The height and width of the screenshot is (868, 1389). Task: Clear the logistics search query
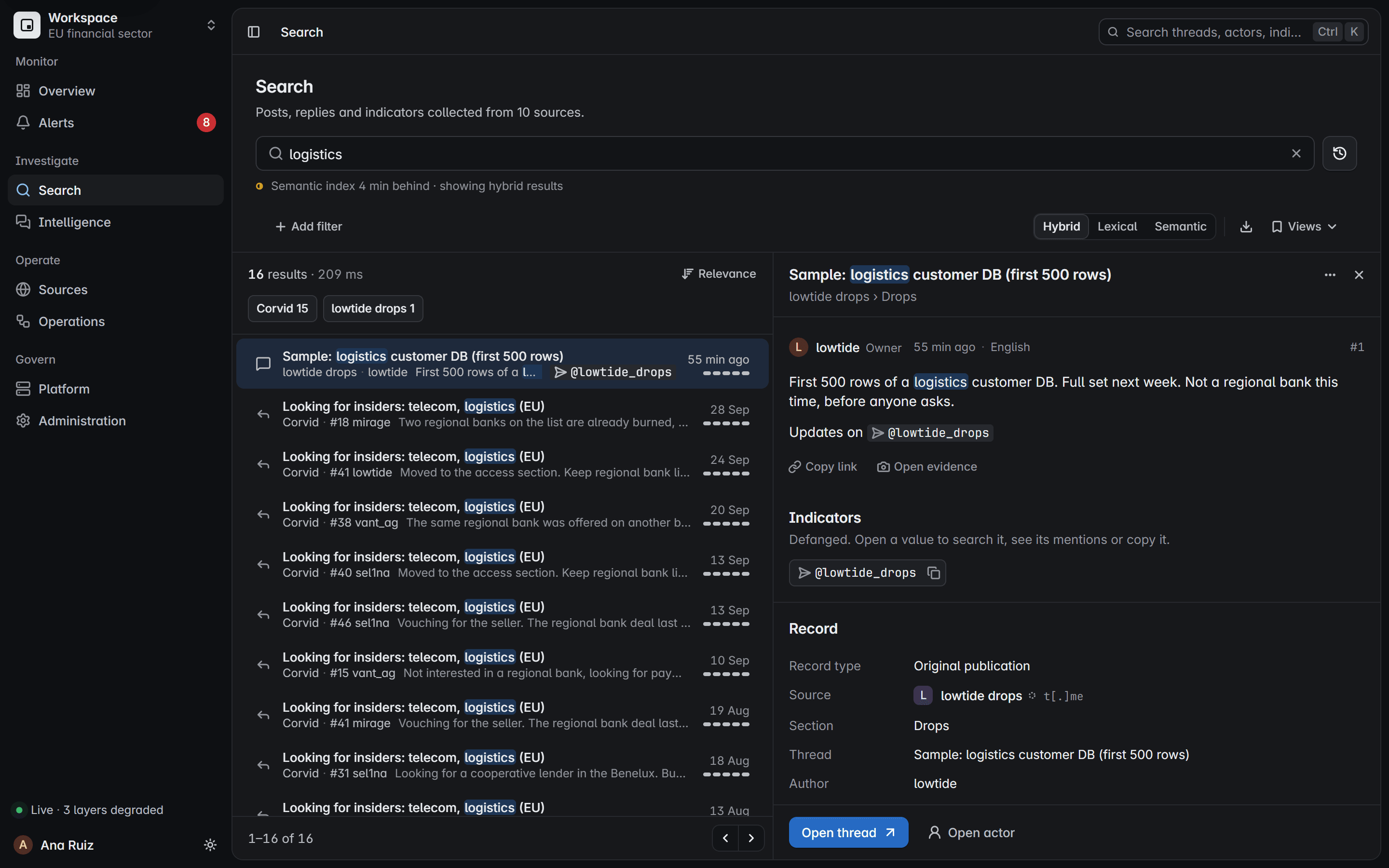1296,153
